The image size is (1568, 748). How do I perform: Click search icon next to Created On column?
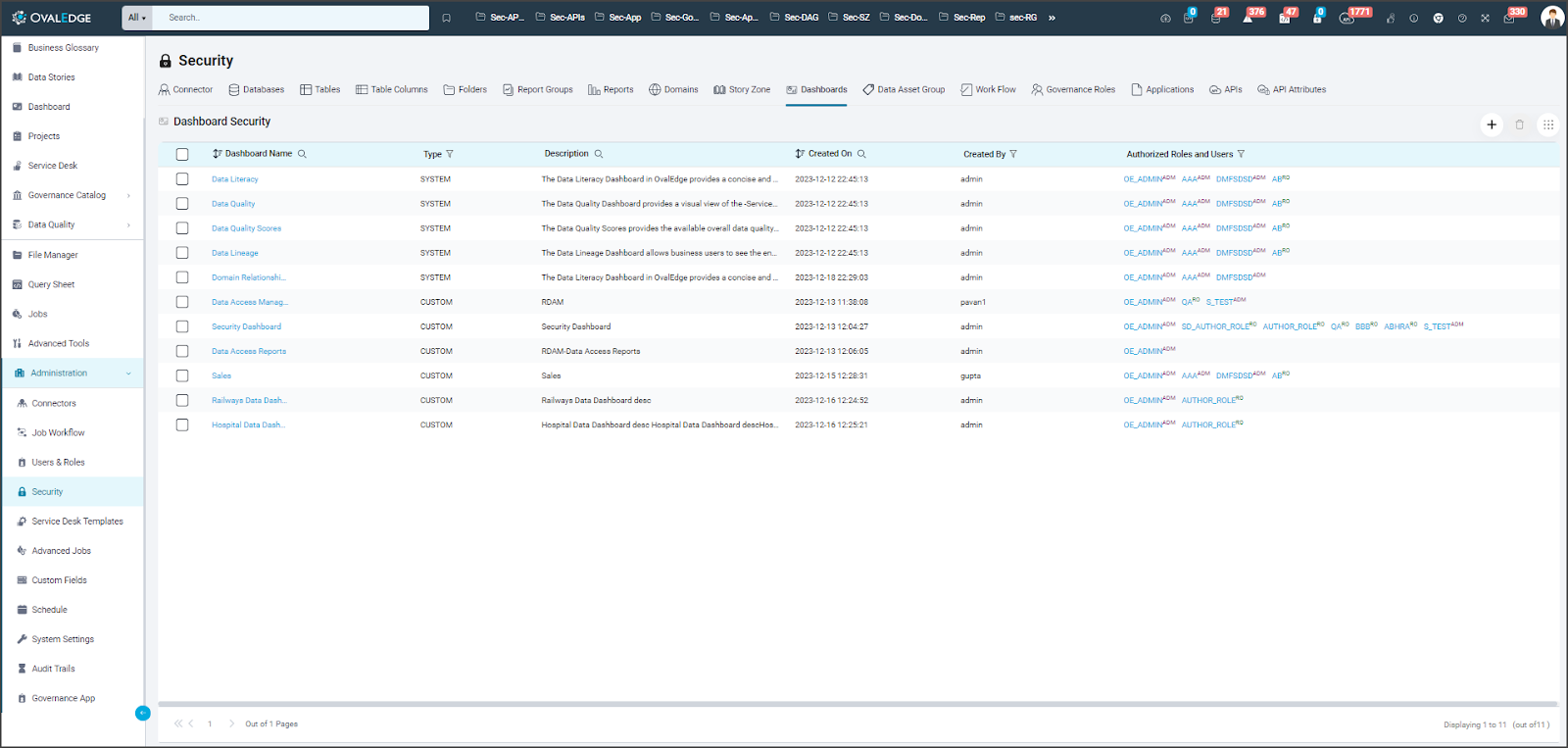[x=861, y=154]
